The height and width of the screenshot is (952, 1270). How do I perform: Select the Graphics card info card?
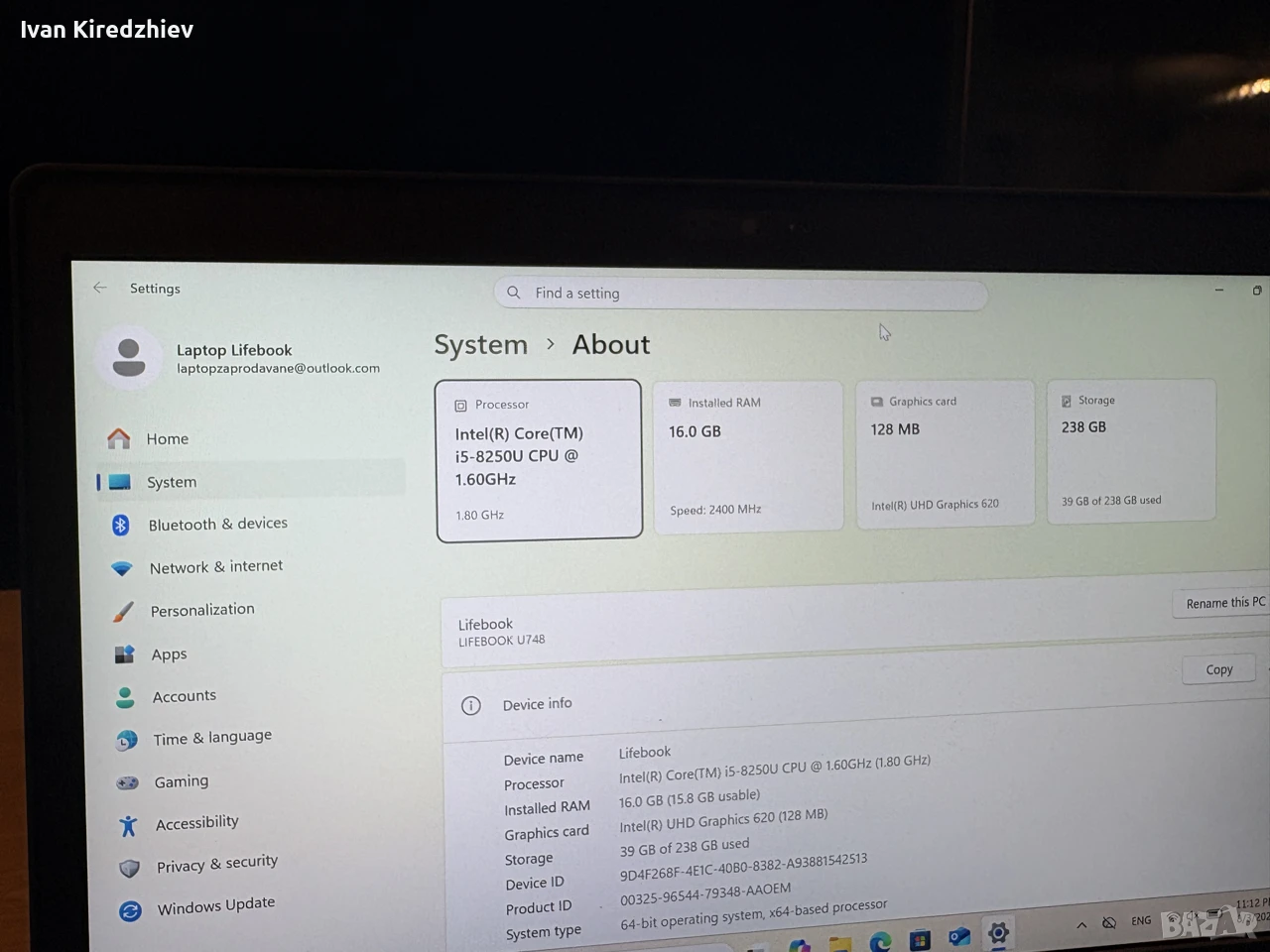(x=946, y=453)
